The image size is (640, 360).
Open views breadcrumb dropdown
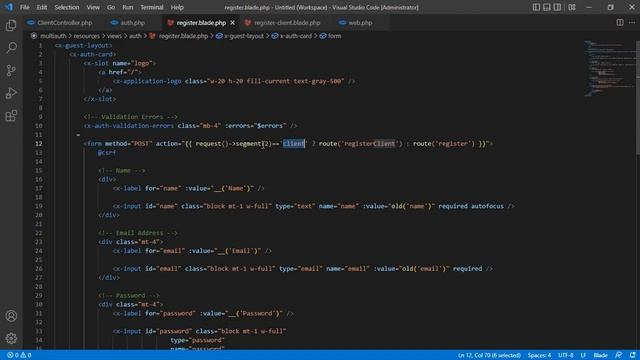click(114, 36)
